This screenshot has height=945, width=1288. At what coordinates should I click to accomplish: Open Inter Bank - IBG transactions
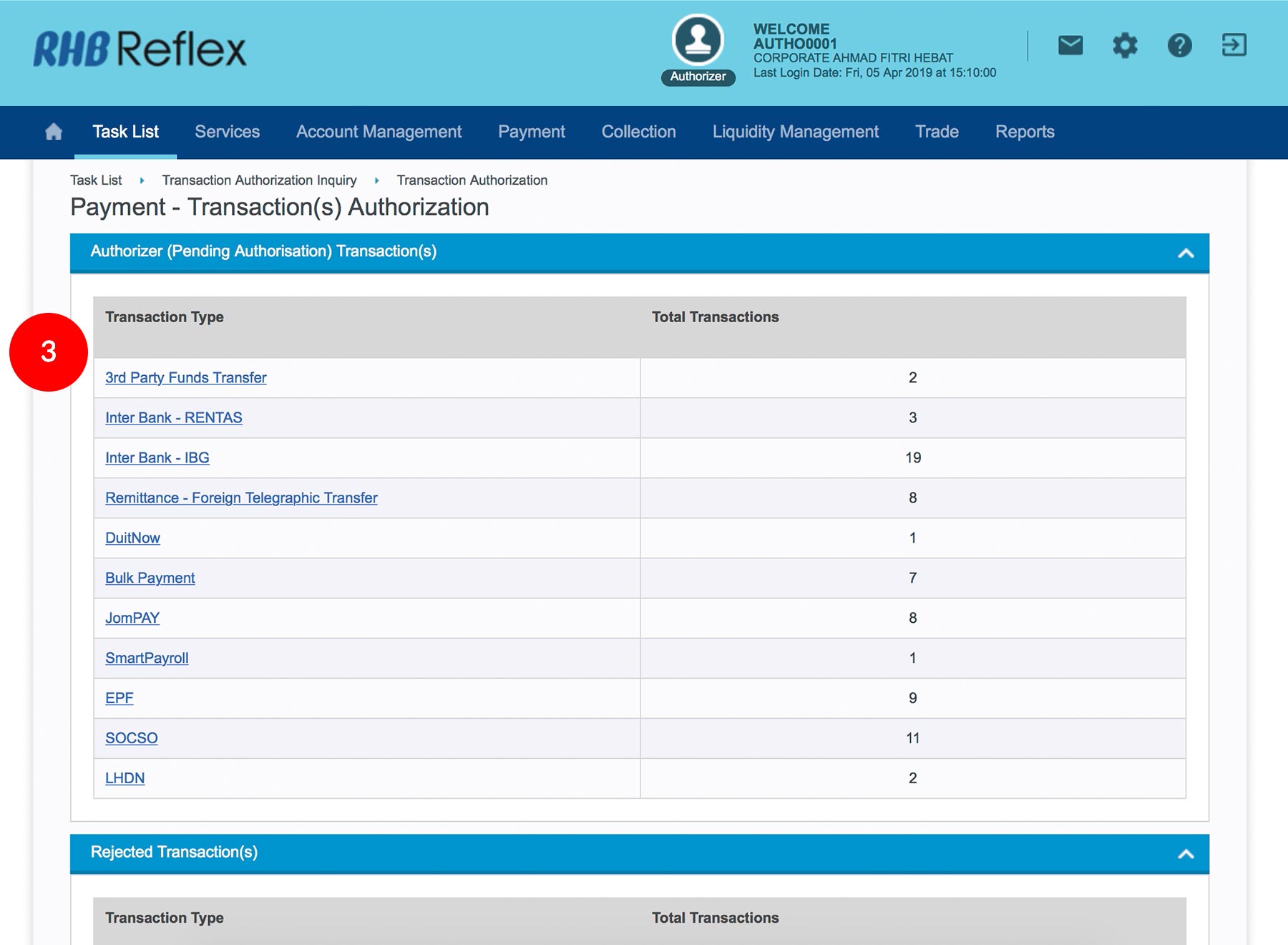tap(157, 457)
